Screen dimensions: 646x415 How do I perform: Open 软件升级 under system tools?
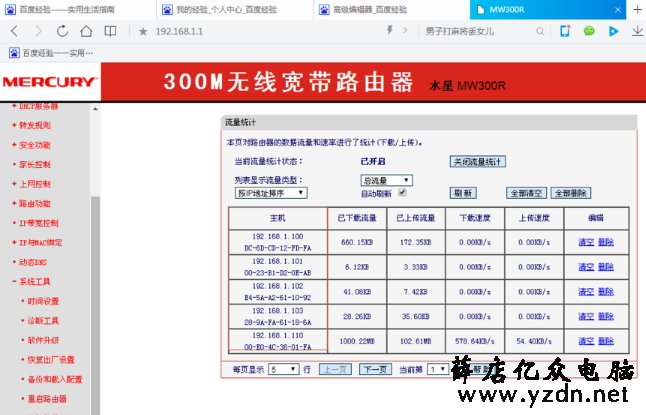tap(43, 340)
